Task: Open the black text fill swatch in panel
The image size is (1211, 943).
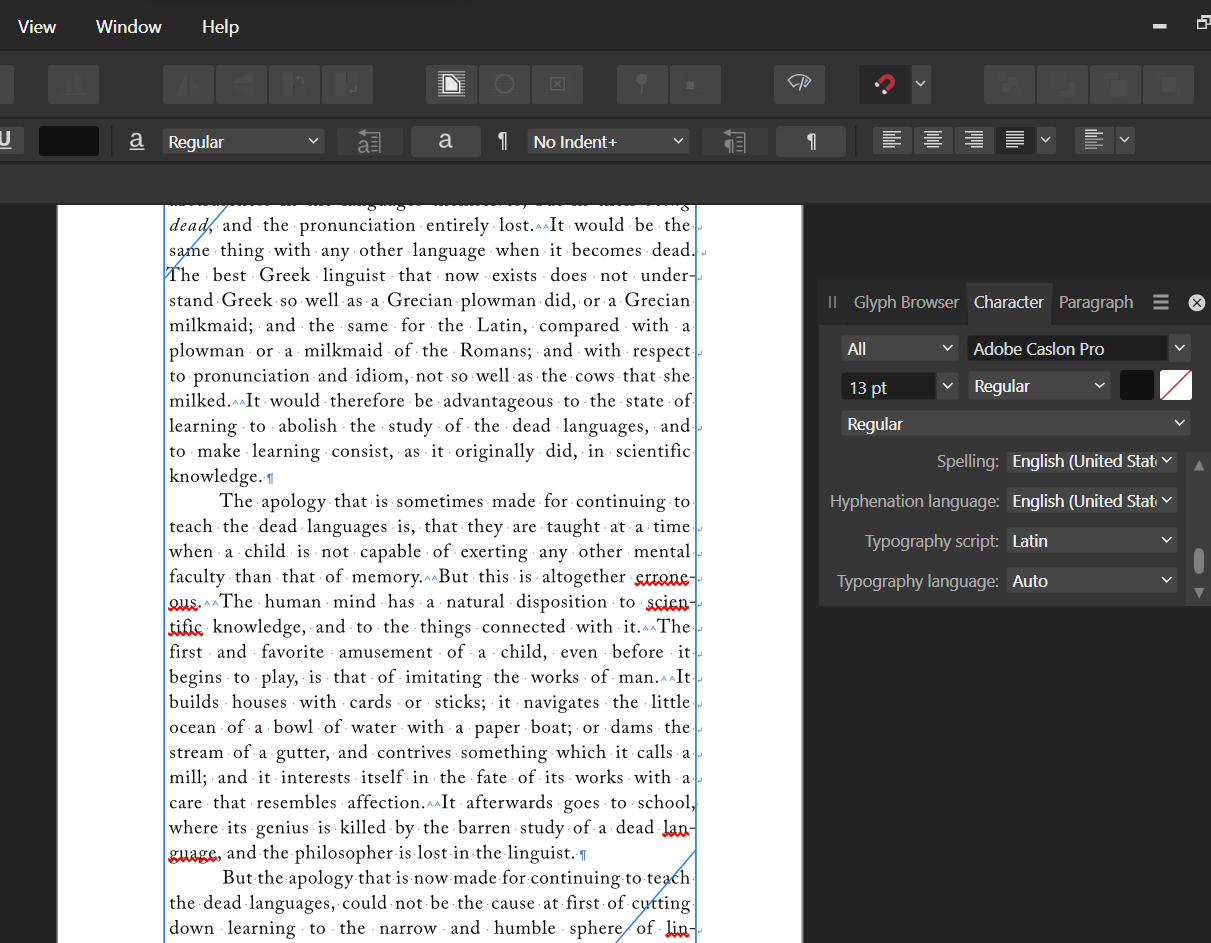Action: (x=1137, y=385)
